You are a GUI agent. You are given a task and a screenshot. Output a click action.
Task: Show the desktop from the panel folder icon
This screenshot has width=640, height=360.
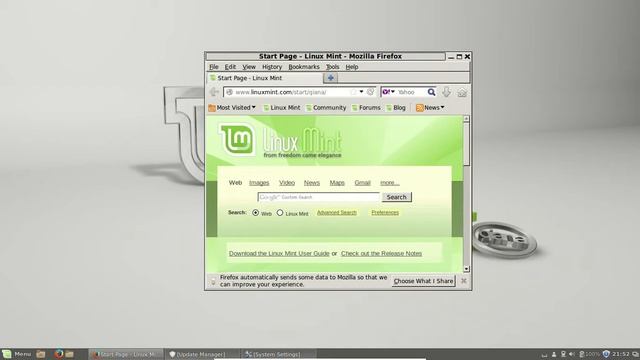click(x=40, y=354)
